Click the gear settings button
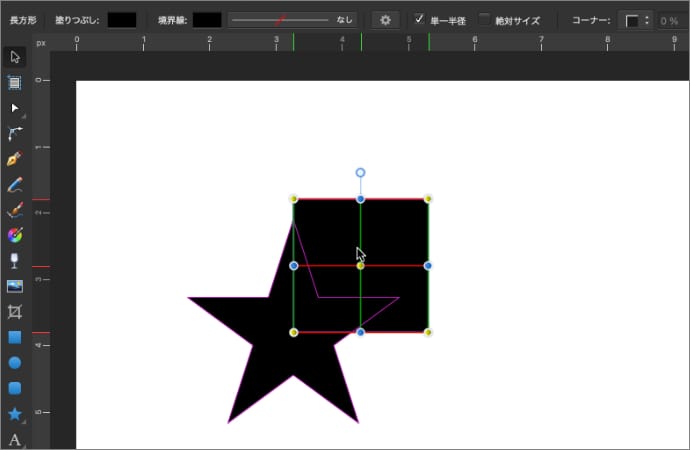Image resolution: width=690 pixels, height=450 pixels. click(385, 20)
